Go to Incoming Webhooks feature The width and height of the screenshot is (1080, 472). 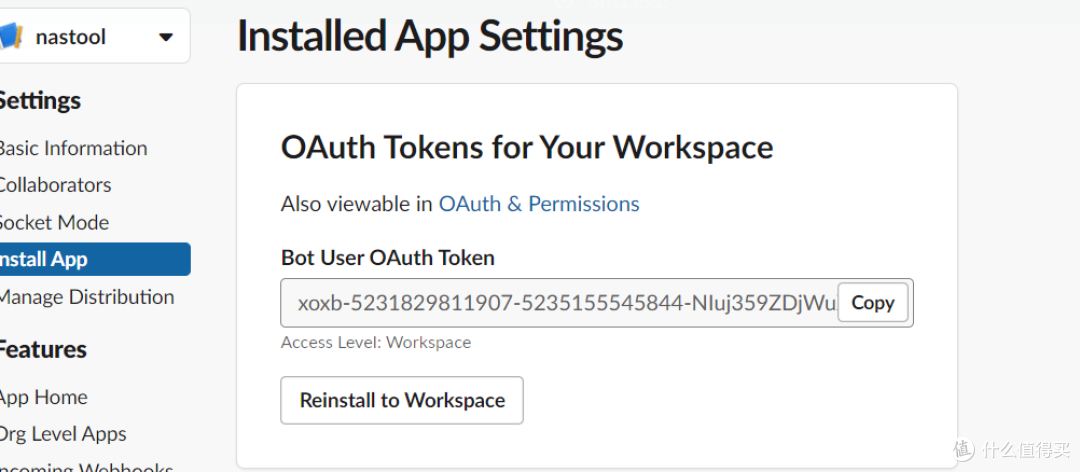point(86,466)
